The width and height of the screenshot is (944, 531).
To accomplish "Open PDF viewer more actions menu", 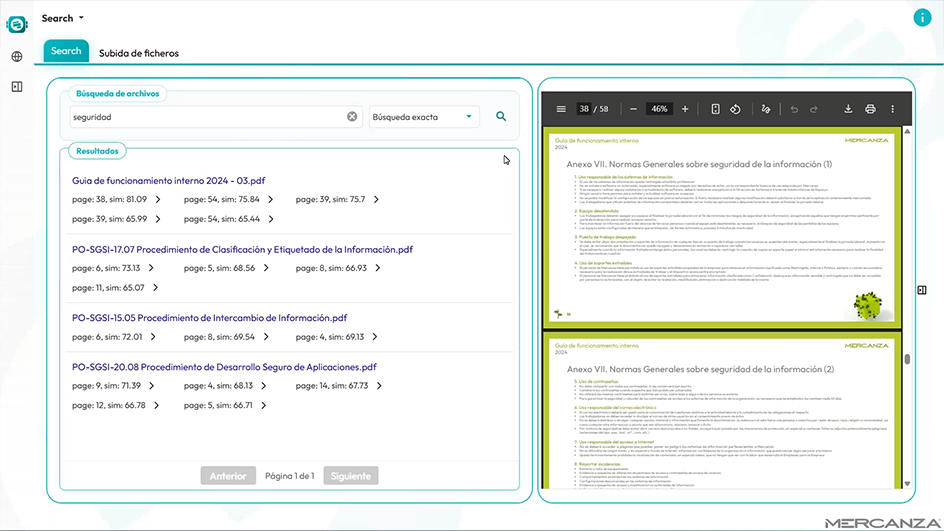I will tap(893, 109).
